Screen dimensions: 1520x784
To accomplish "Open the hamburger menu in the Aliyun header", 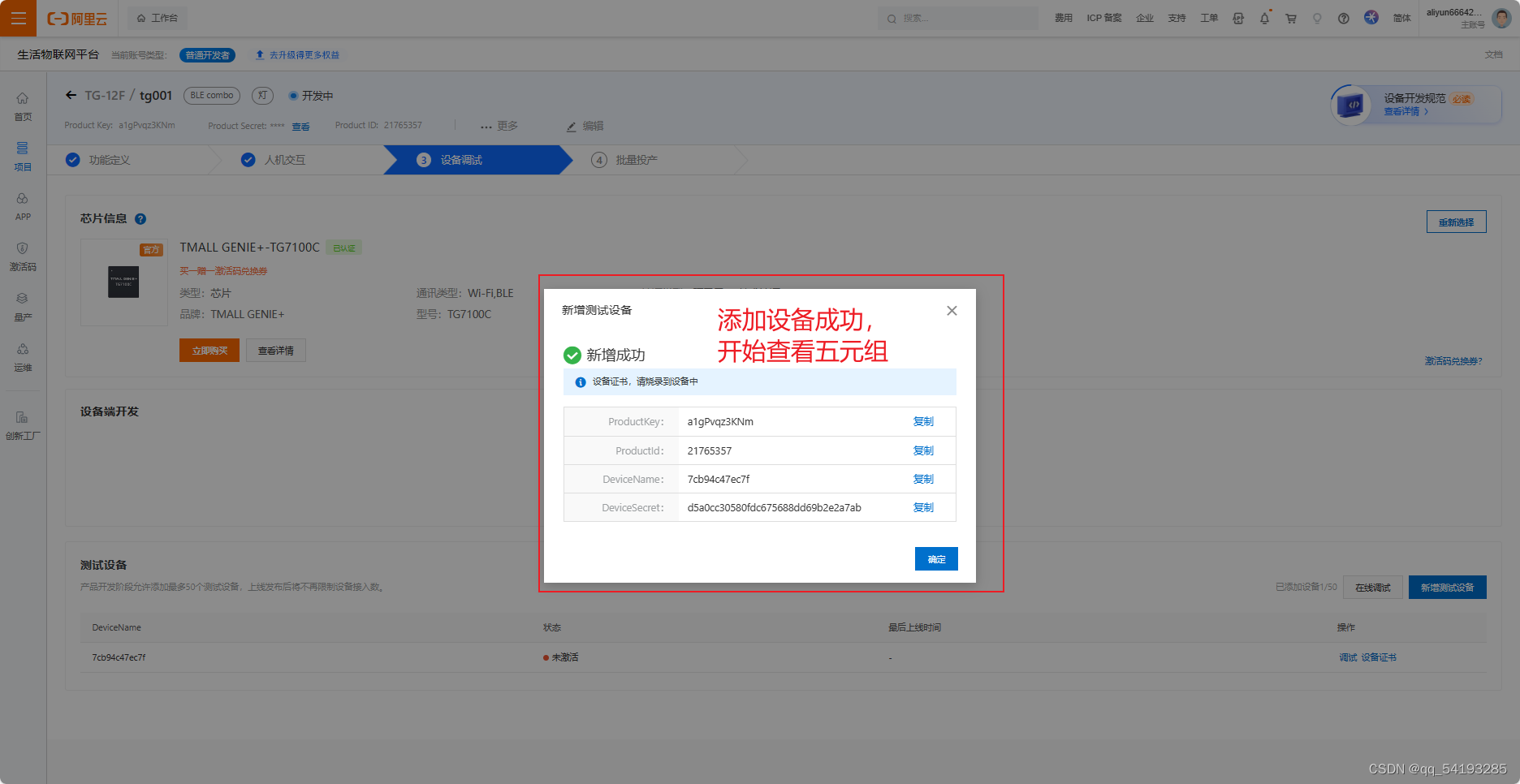I will (18, 18).
